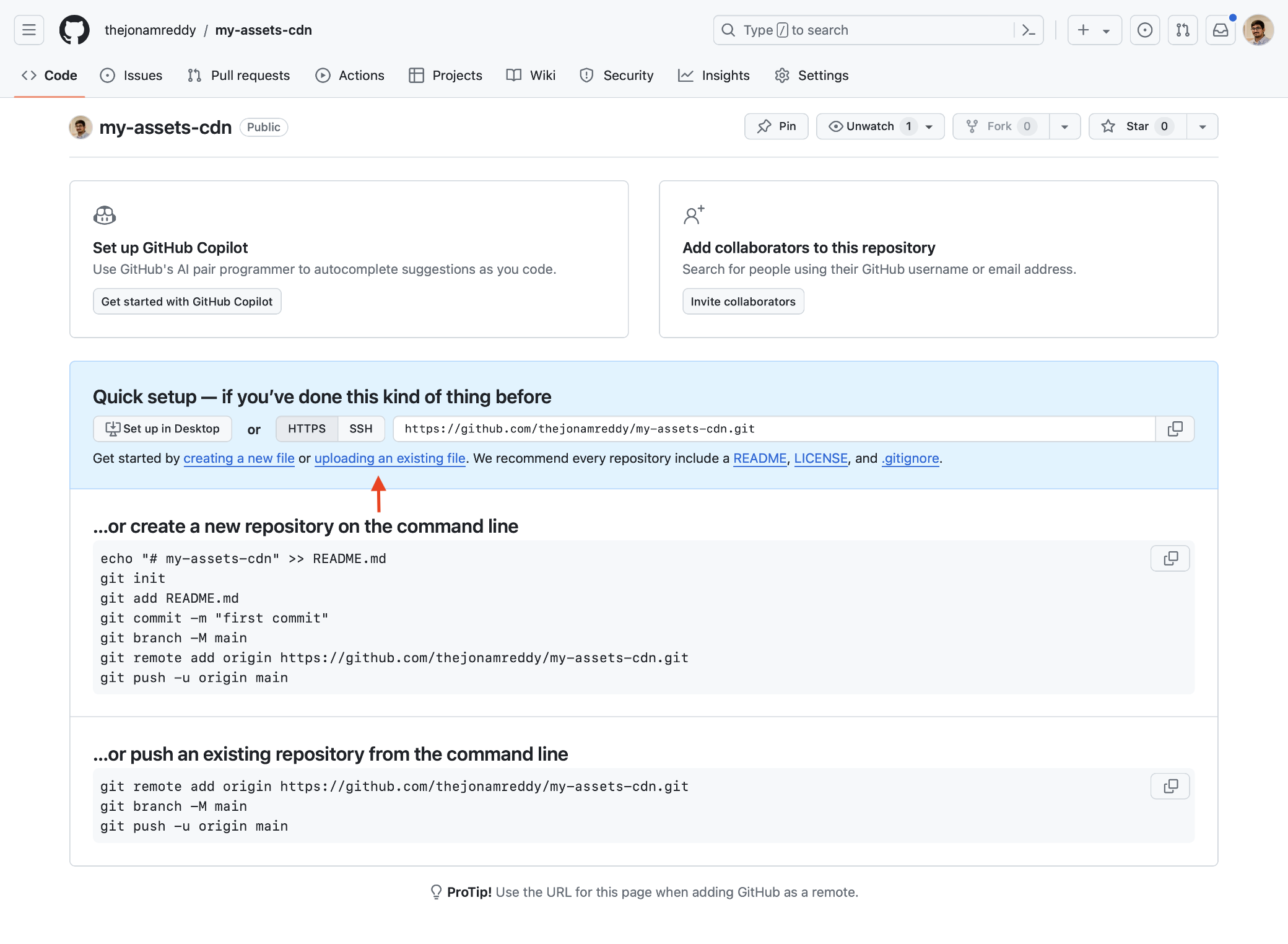Viewport: 1288px width, 944px height.
Task: Open the Issues icon in top header
Action: 1145,30
